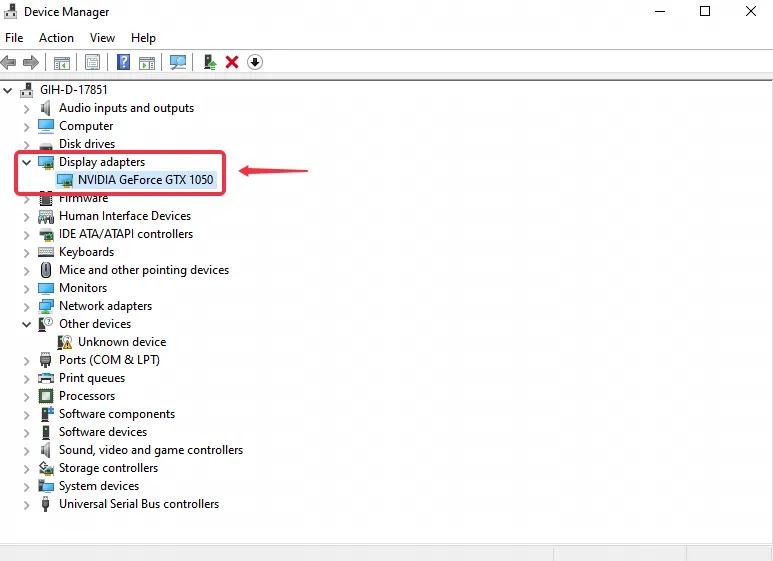Click the red X Uninstall device icon

click(232, 62)
